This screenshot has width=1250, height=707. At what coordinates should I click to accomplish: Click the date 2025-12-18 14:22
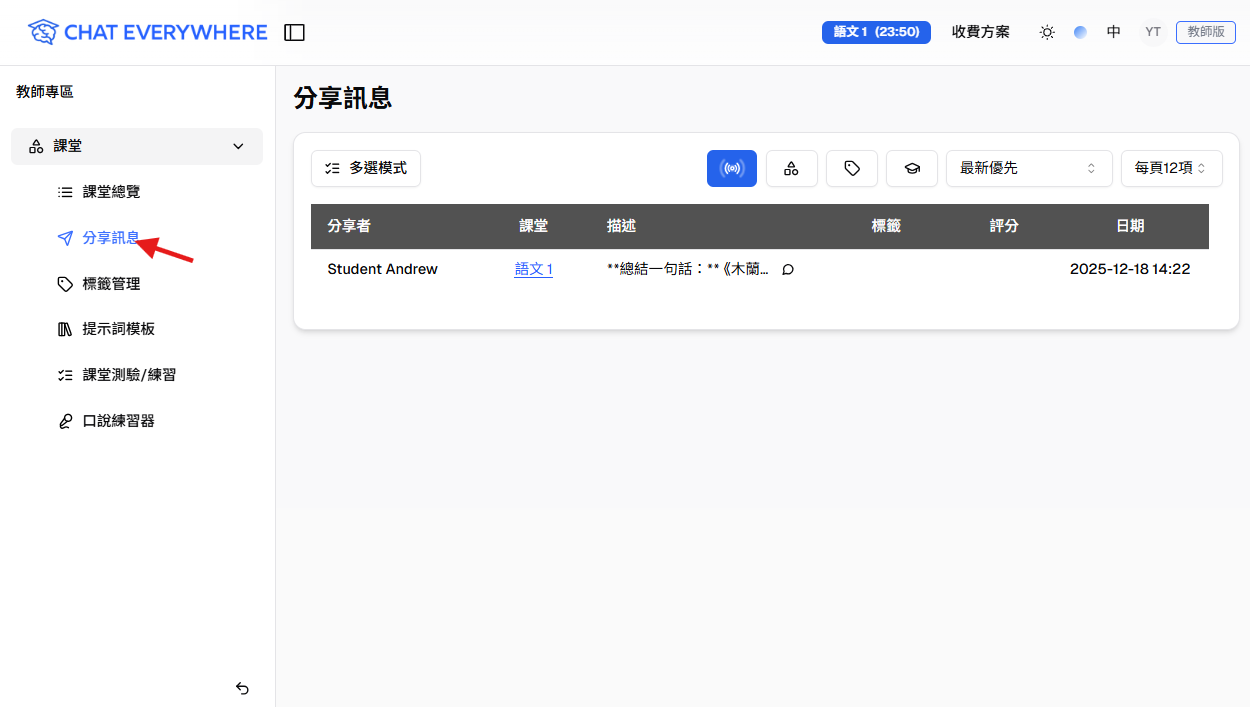[x=1130, y=269]
